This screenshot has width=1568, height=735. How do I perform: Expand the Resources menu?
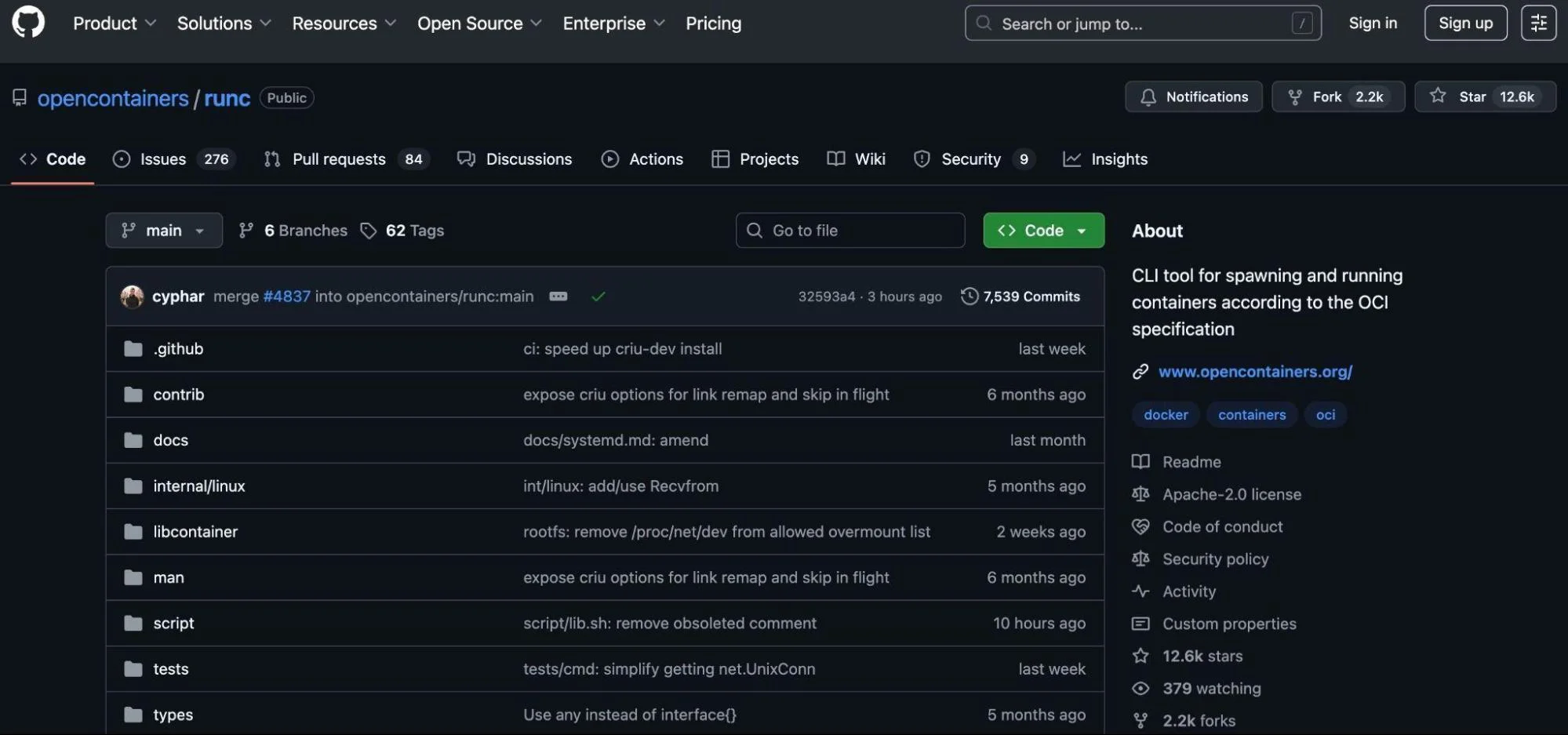[x=344, y=23]
